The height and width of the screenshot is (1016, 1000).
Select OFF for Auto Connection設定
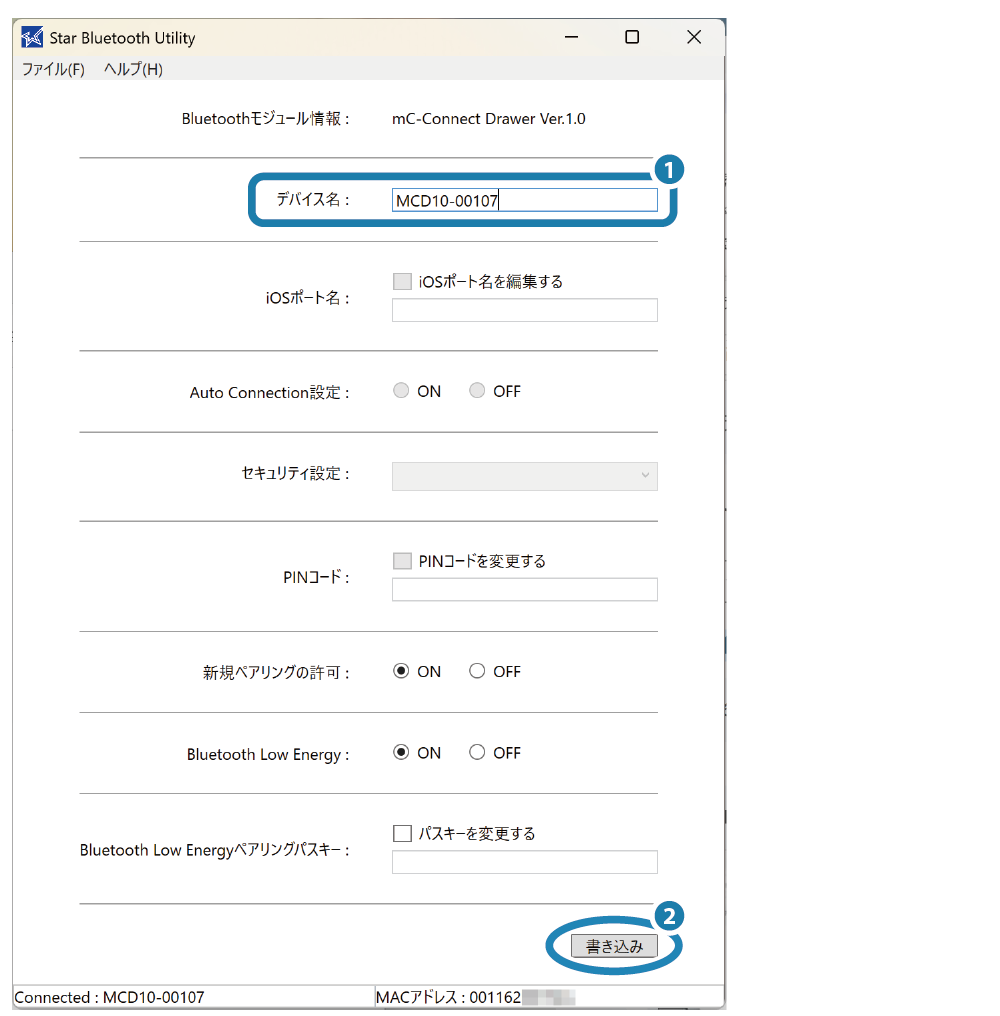pyautogui.click(x=477, y=391)
